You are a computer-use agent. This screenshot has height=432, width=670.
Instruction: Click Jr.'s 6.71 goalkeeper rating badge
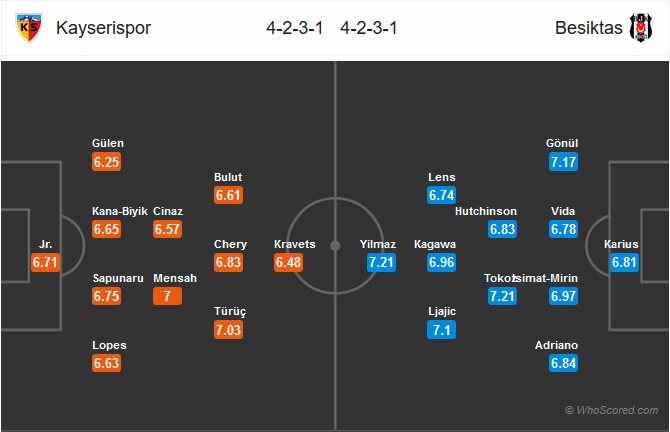[45, 262]
